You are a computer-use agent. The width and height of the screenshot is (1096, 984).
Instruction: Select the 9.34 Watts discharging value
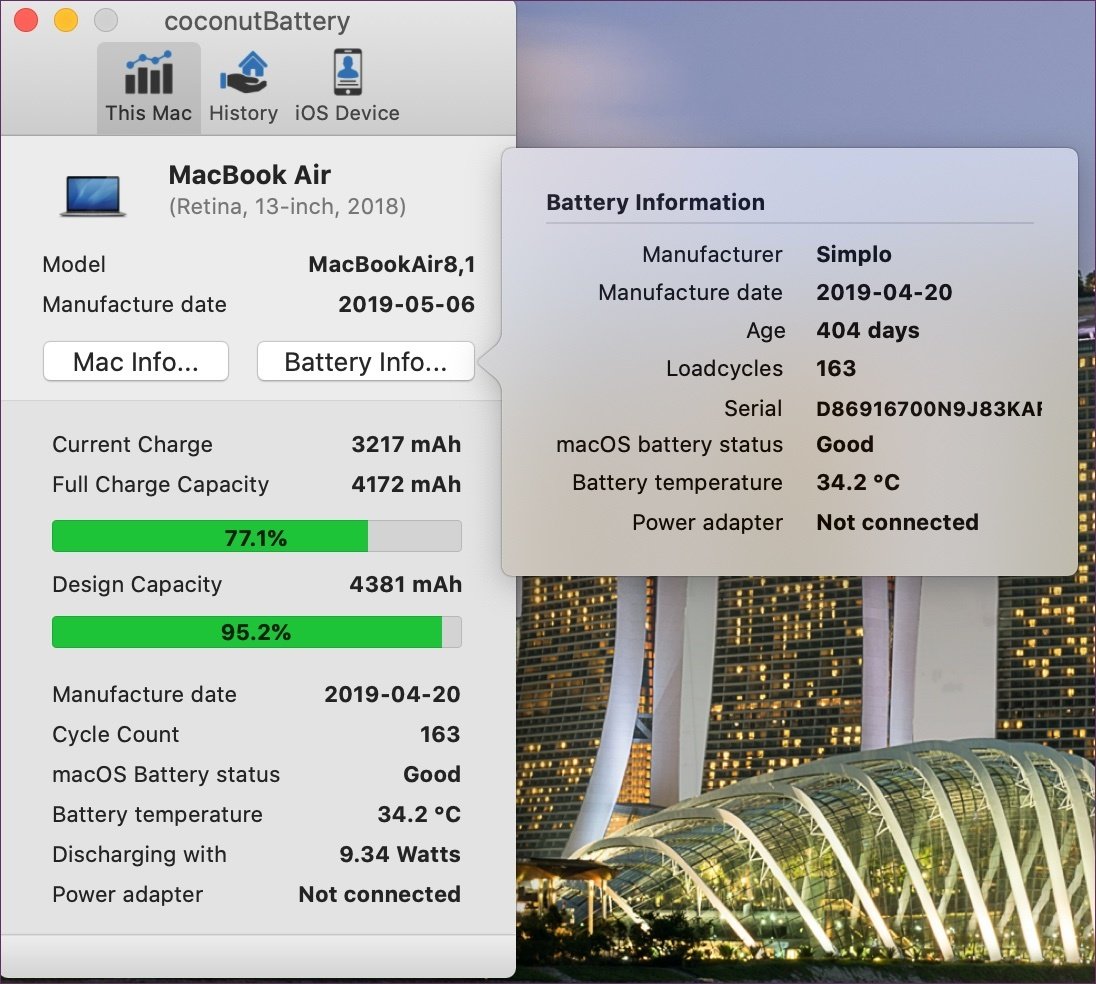point(400,855)
